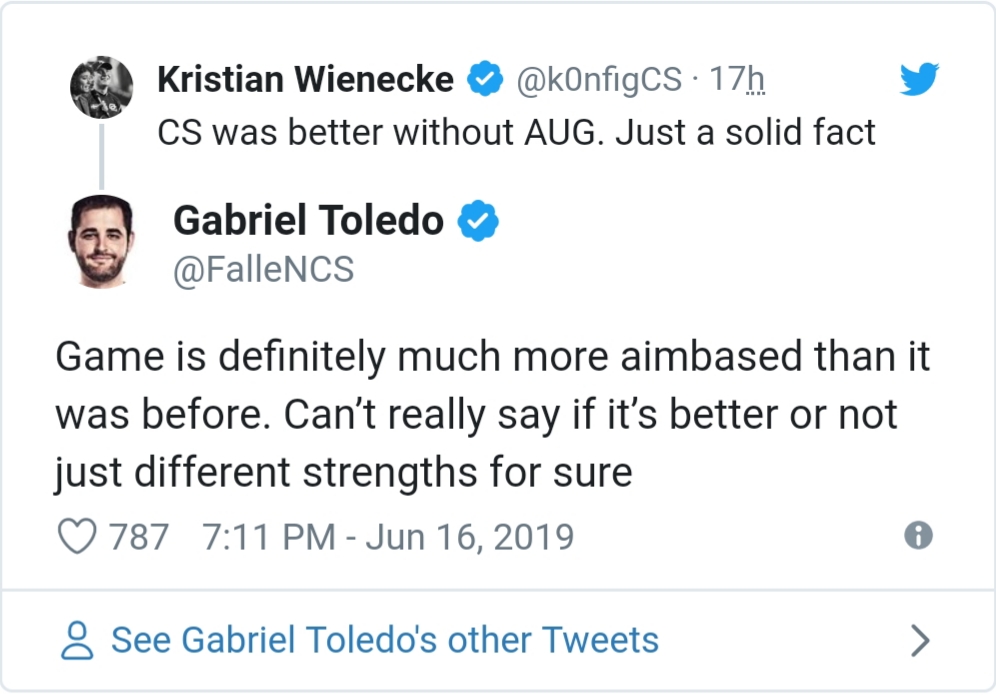Click the 17h timestamp
This screenshot has height=695, width=996.
tap(738, 80)
